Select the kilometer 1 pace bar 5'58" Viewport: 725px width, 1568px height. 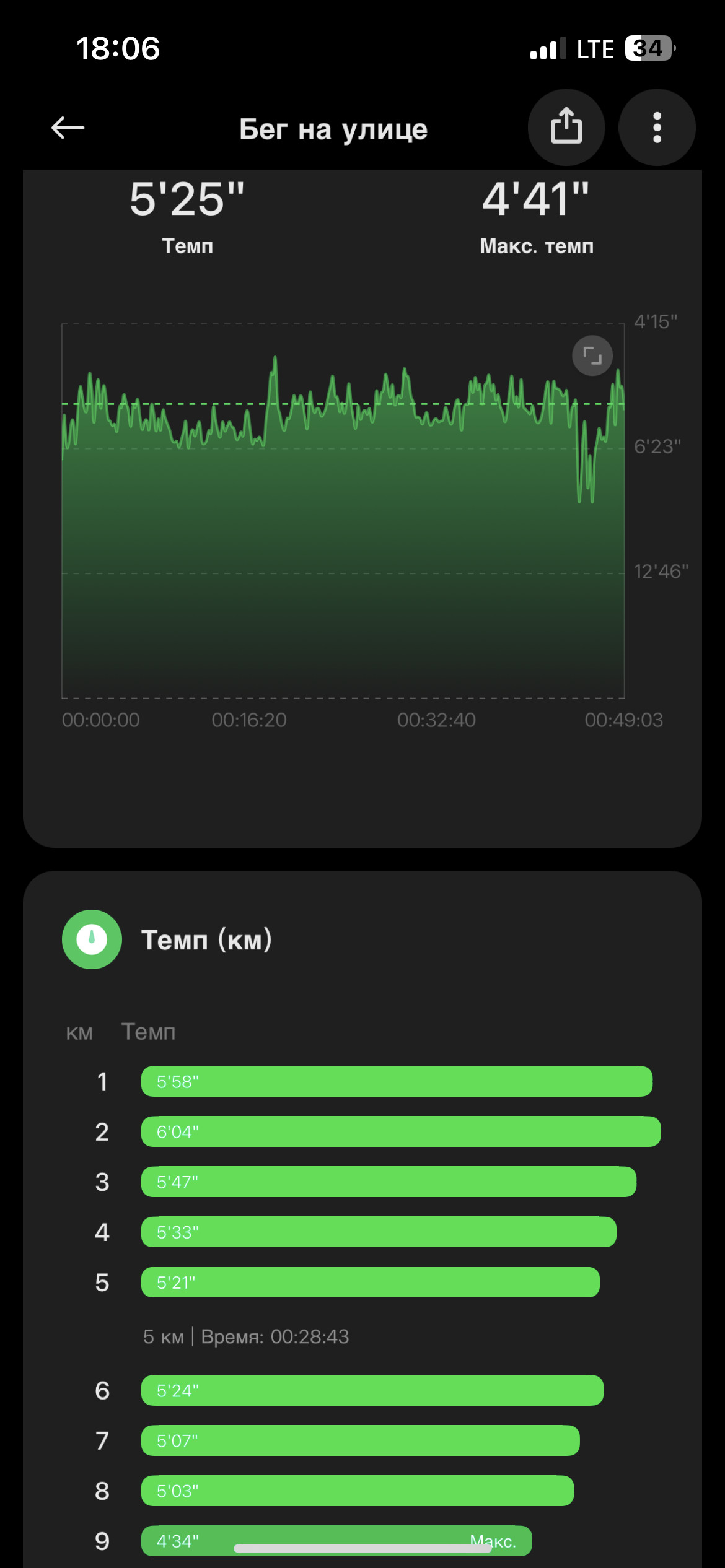click(x=397, y=1081)
